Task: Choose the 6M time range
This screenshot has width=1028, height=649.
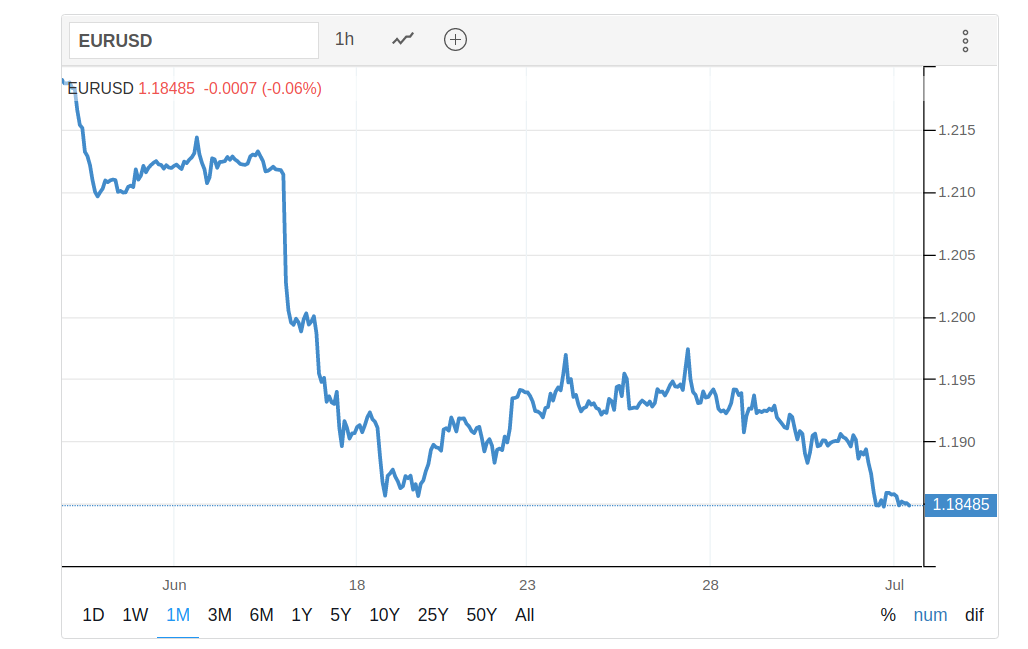Action: click(x=261, y=615)
